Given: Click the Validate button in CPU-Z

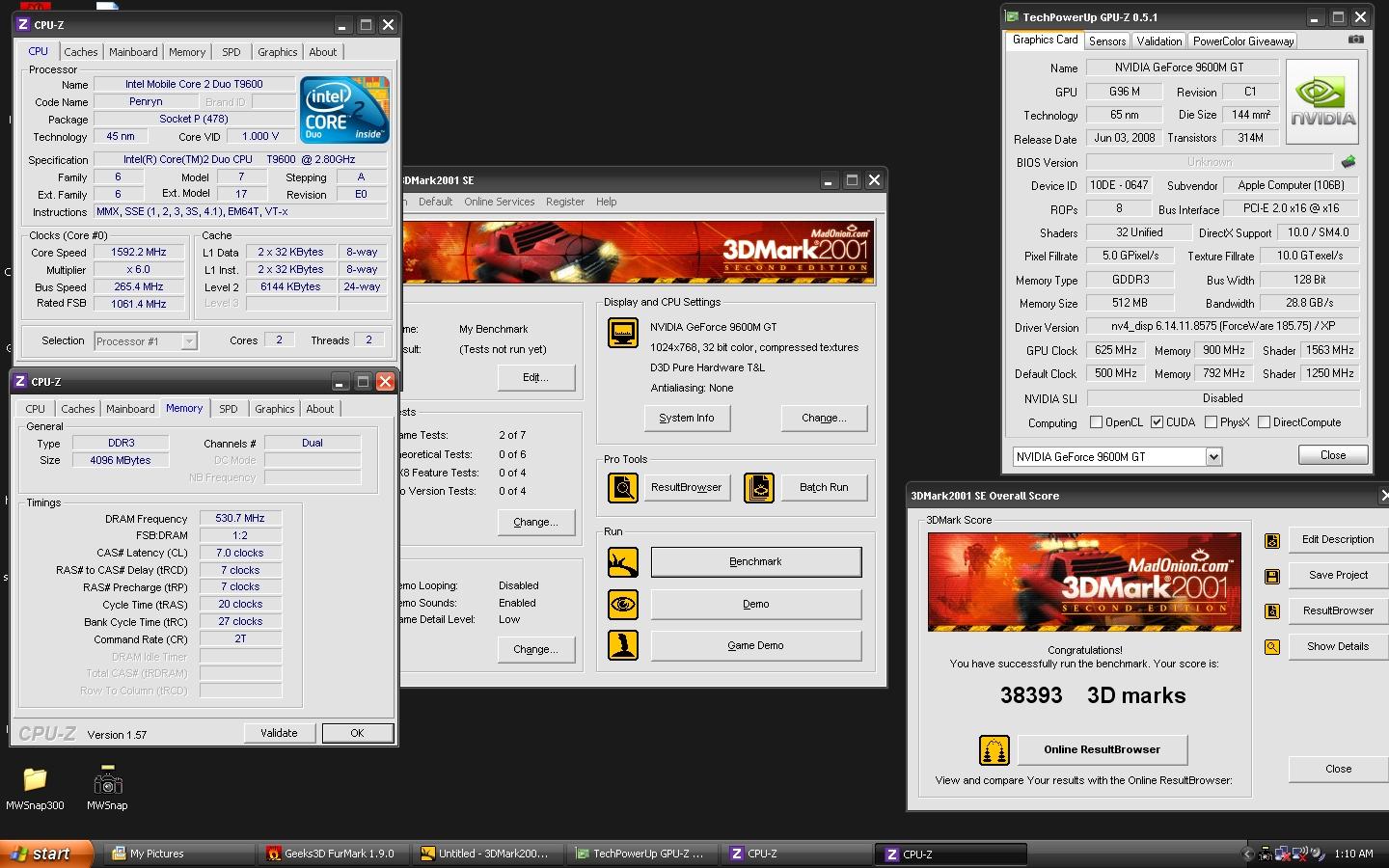Looking at the screenshot, I should tap(279, 733).
